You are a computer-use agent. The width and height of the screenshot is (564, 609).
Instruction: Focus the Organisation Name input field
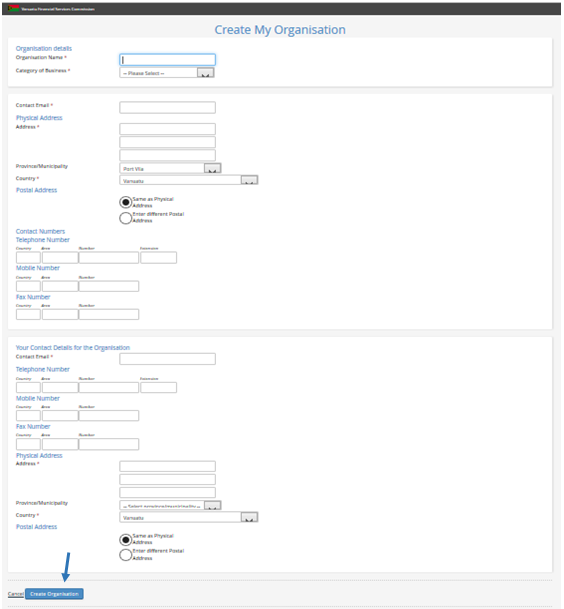[x=167, y=59]
